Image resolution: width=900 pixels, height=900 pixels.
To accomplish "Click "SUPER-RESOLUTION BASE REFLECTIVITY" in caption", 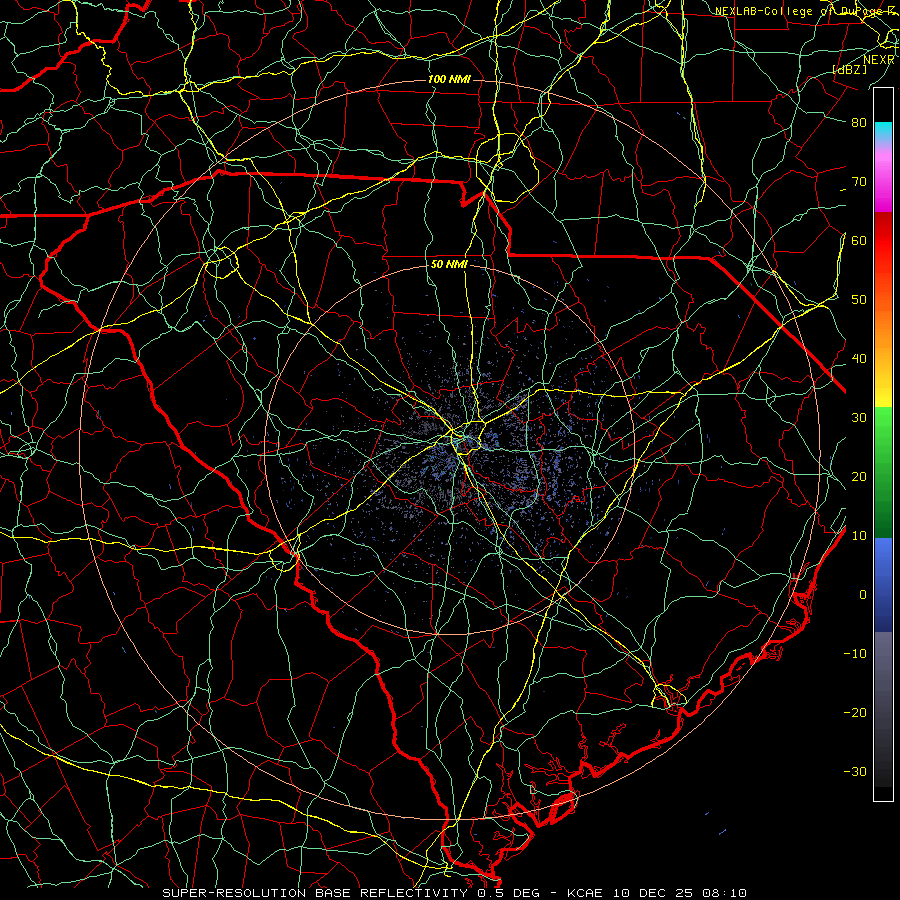I will click(x=314, y=893).
